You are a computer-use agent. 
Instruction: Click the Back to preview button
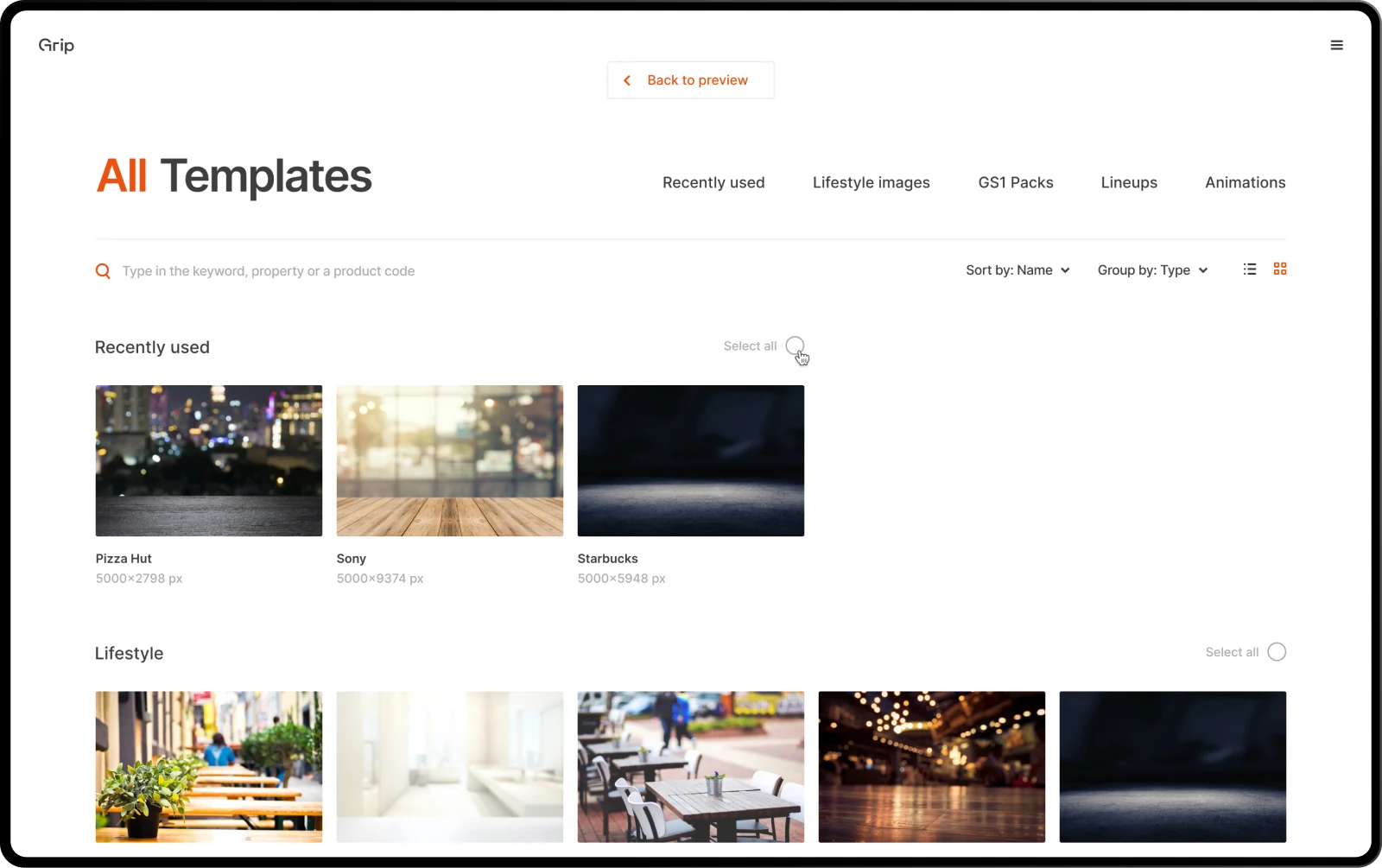point(691,80)
